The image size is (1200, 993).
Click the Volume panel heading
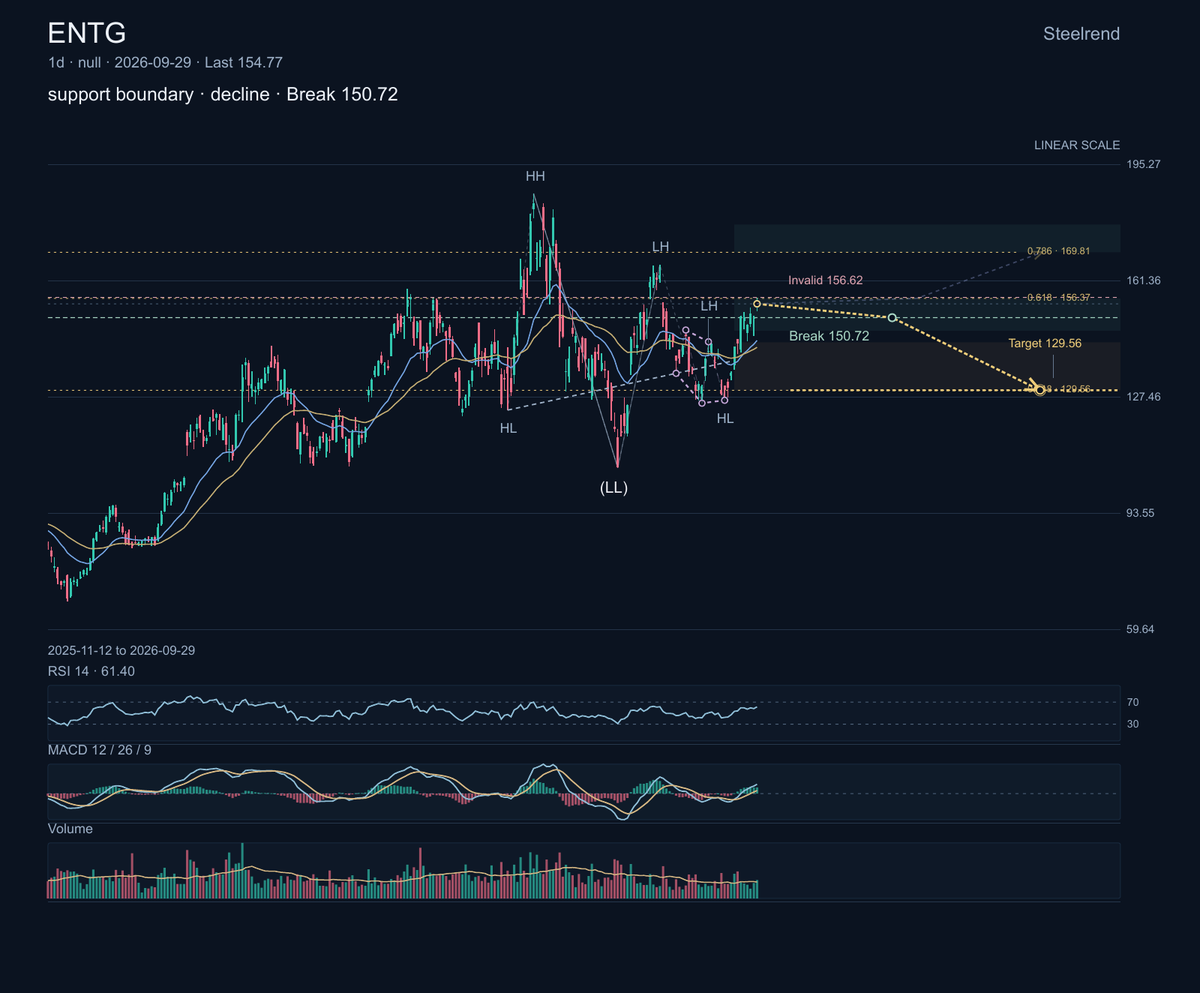(x=70, y=829)
